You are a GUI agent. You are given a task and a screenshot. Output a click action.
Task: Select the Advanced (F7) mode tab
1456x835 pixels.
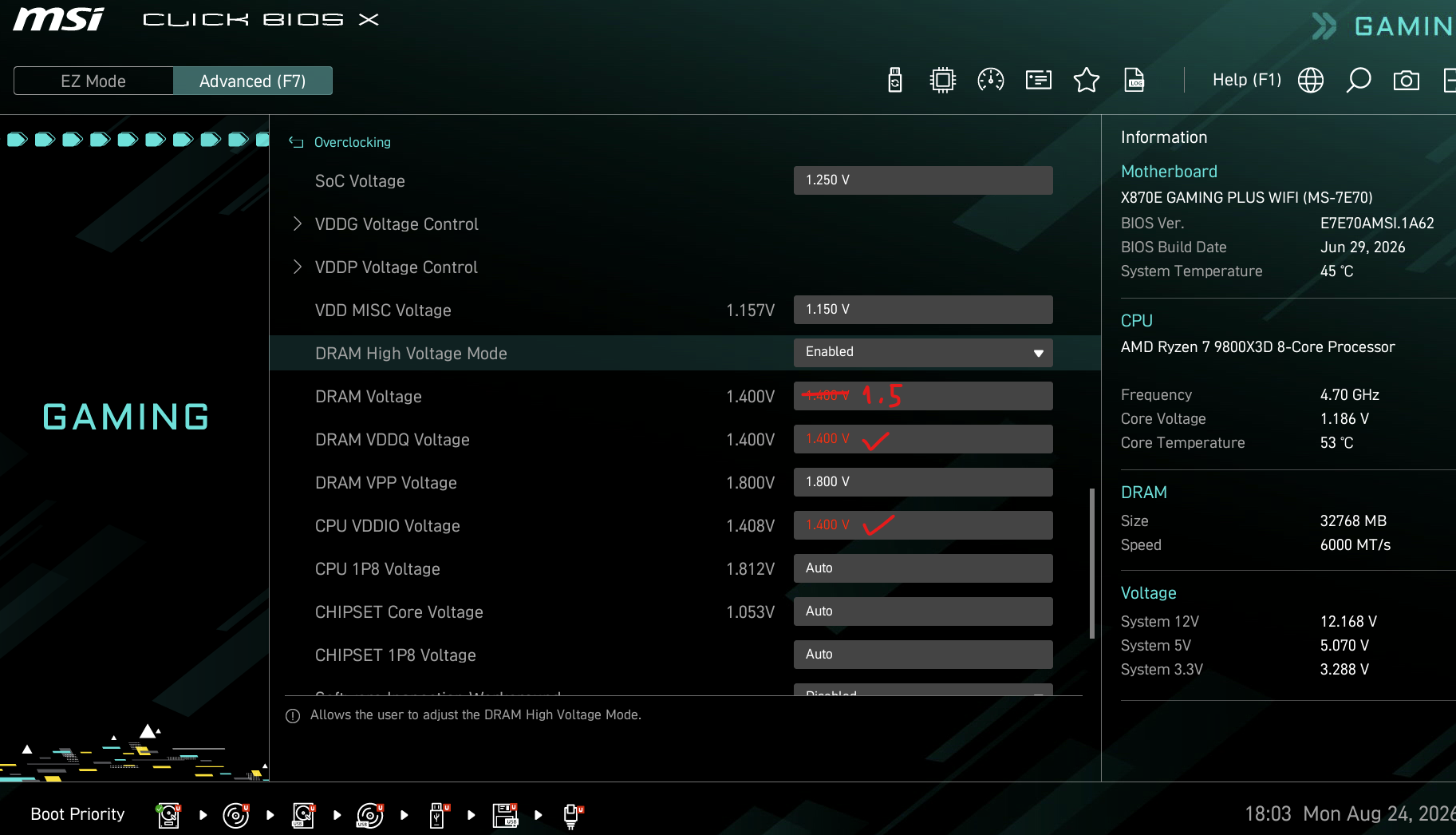[253, 81]
